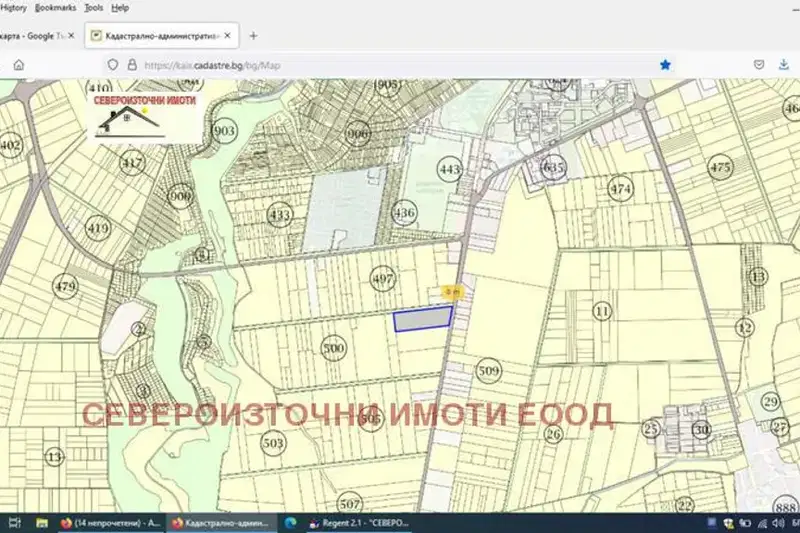Click cadastral zone marker 25
The image size is (800, 533).
tap(651, 428)
